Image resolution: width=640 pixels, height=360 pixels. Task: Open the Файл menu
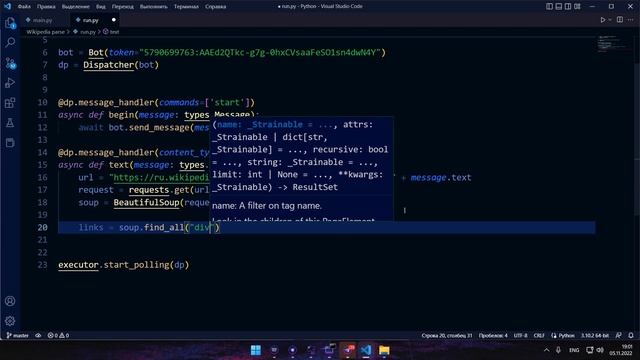click(x=24, y=7)
